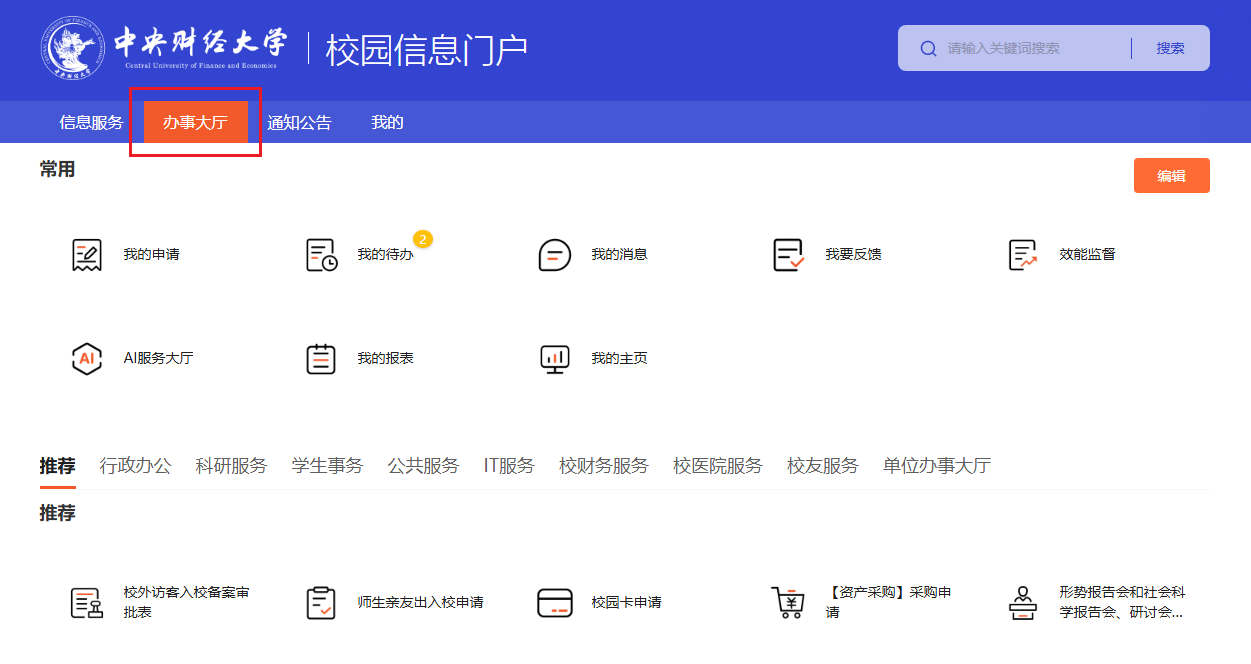
Task: Open 我的消息 chat bubble icon
Action: click(555, 255)
